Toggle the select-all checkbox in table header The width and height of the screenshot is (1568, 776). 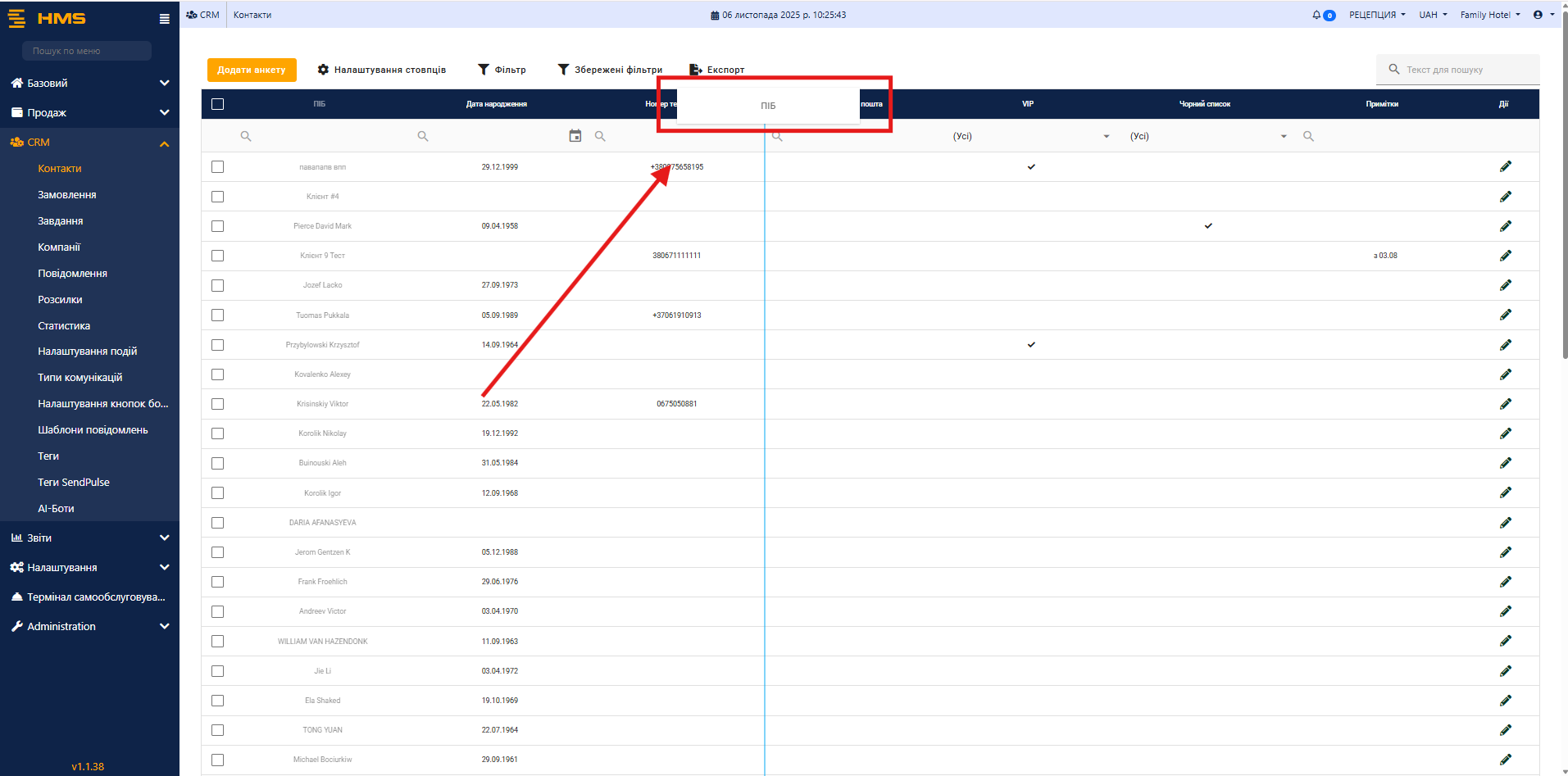coord(217,104)
